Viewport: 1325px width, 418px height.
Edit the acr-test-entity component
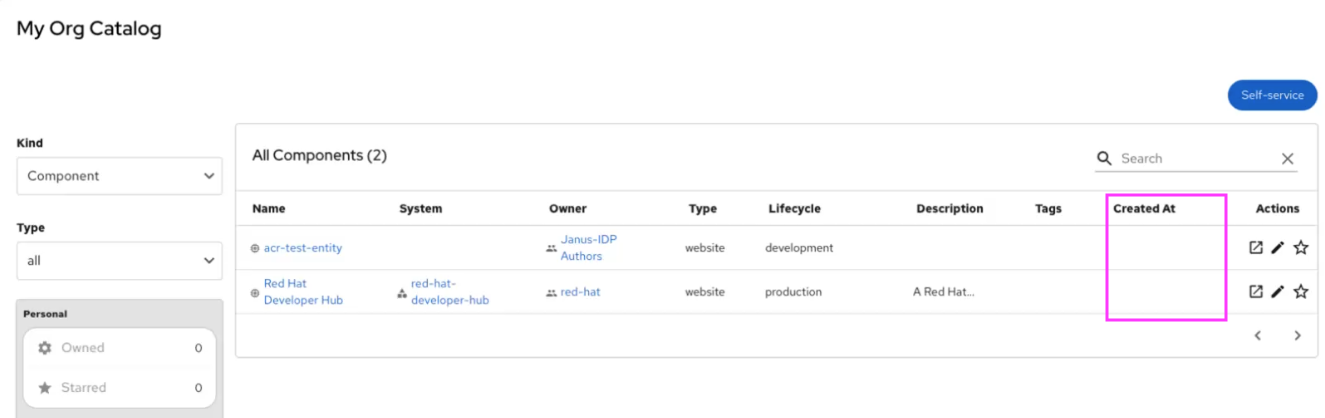[x=1277, y=248]
